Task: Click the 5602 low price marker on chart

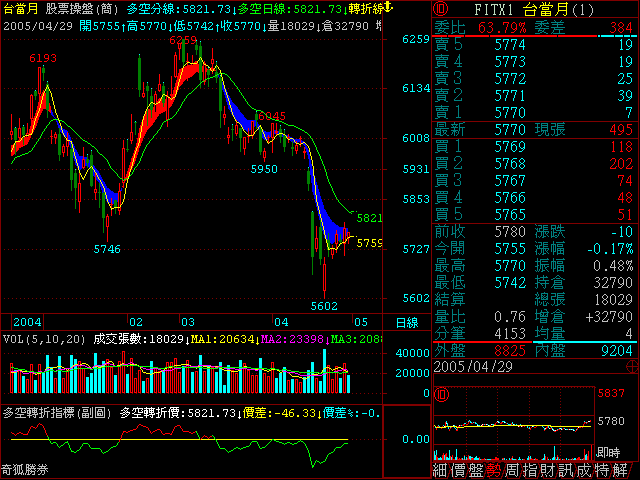Action: click(324, 306)
